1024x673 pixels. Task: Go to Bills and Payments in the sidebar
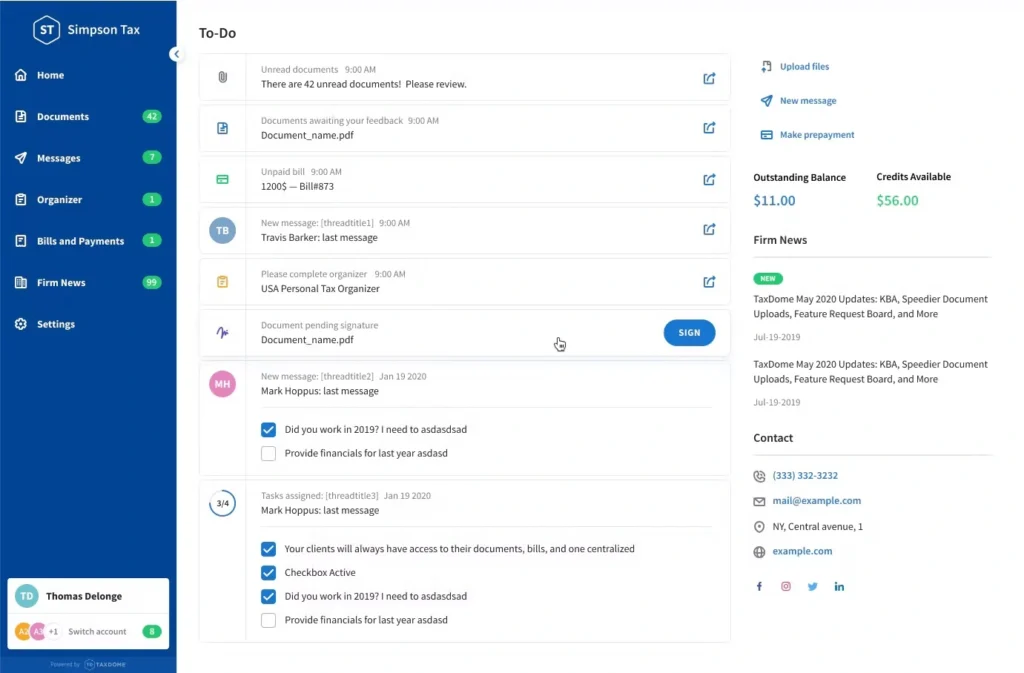21,241
